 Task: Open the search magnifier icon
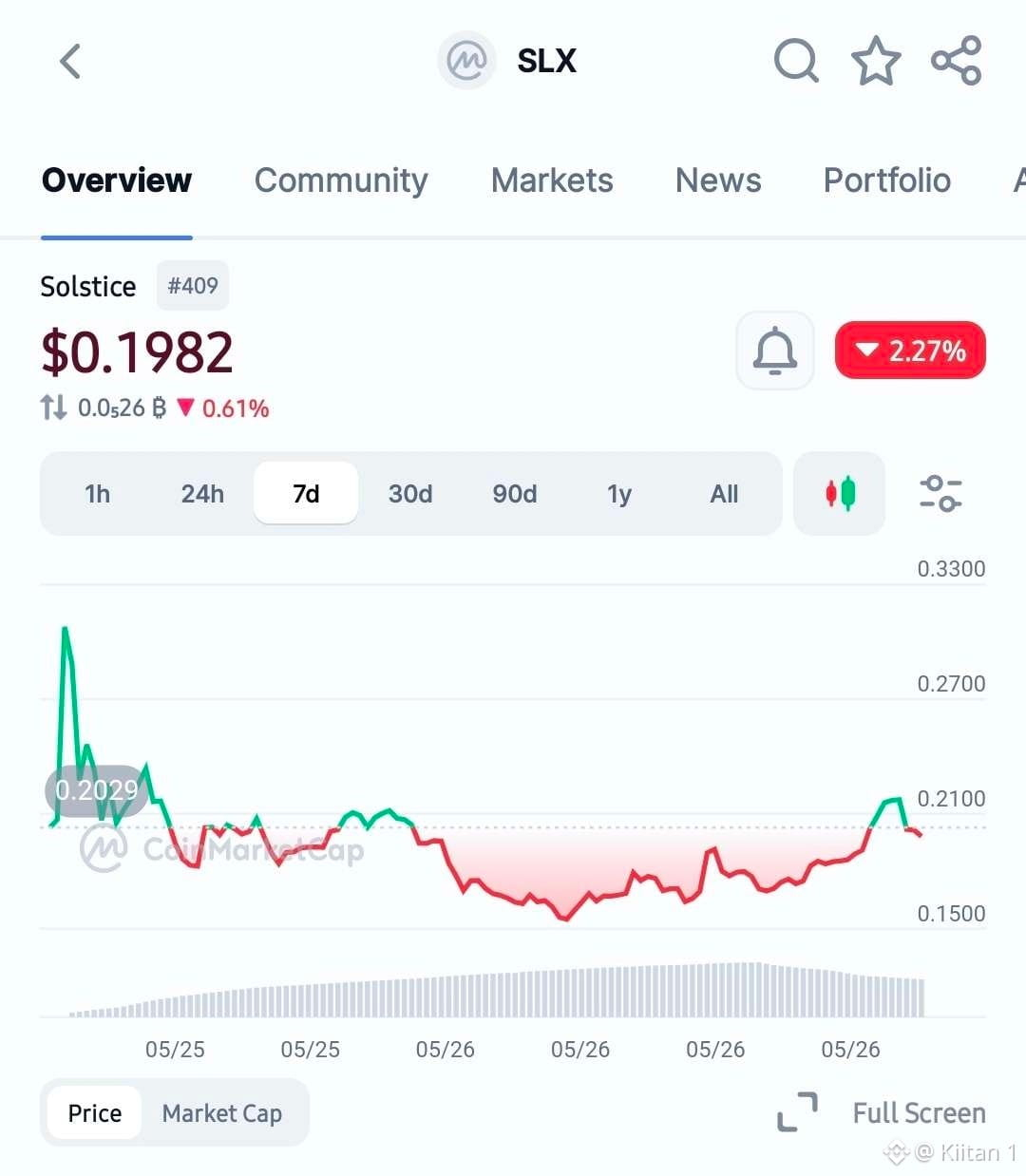pos(796,61)
